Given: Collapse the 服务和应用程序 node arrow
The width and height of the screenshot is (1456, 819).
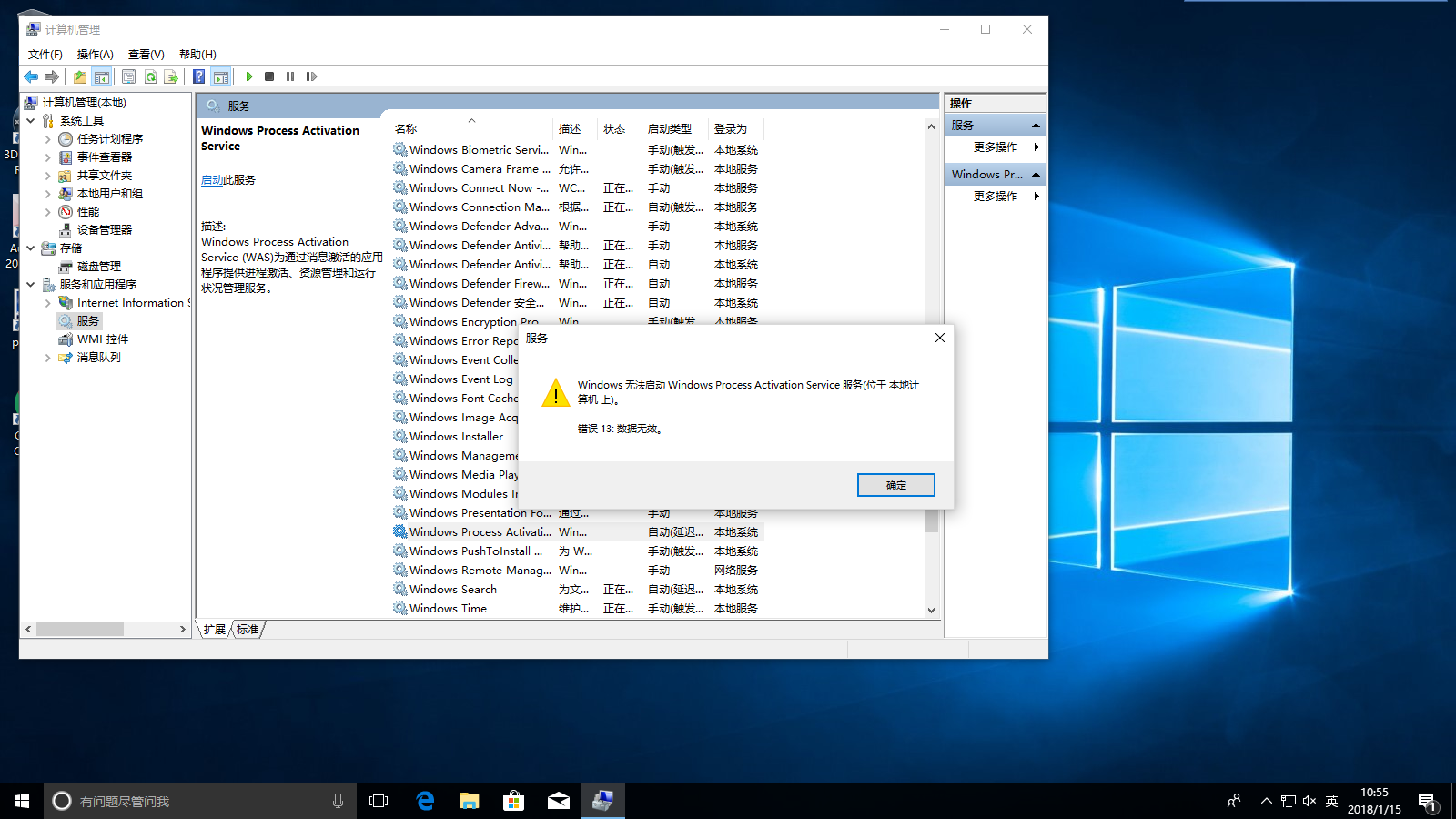Looking at the screenshot, I should coord(31,285).
